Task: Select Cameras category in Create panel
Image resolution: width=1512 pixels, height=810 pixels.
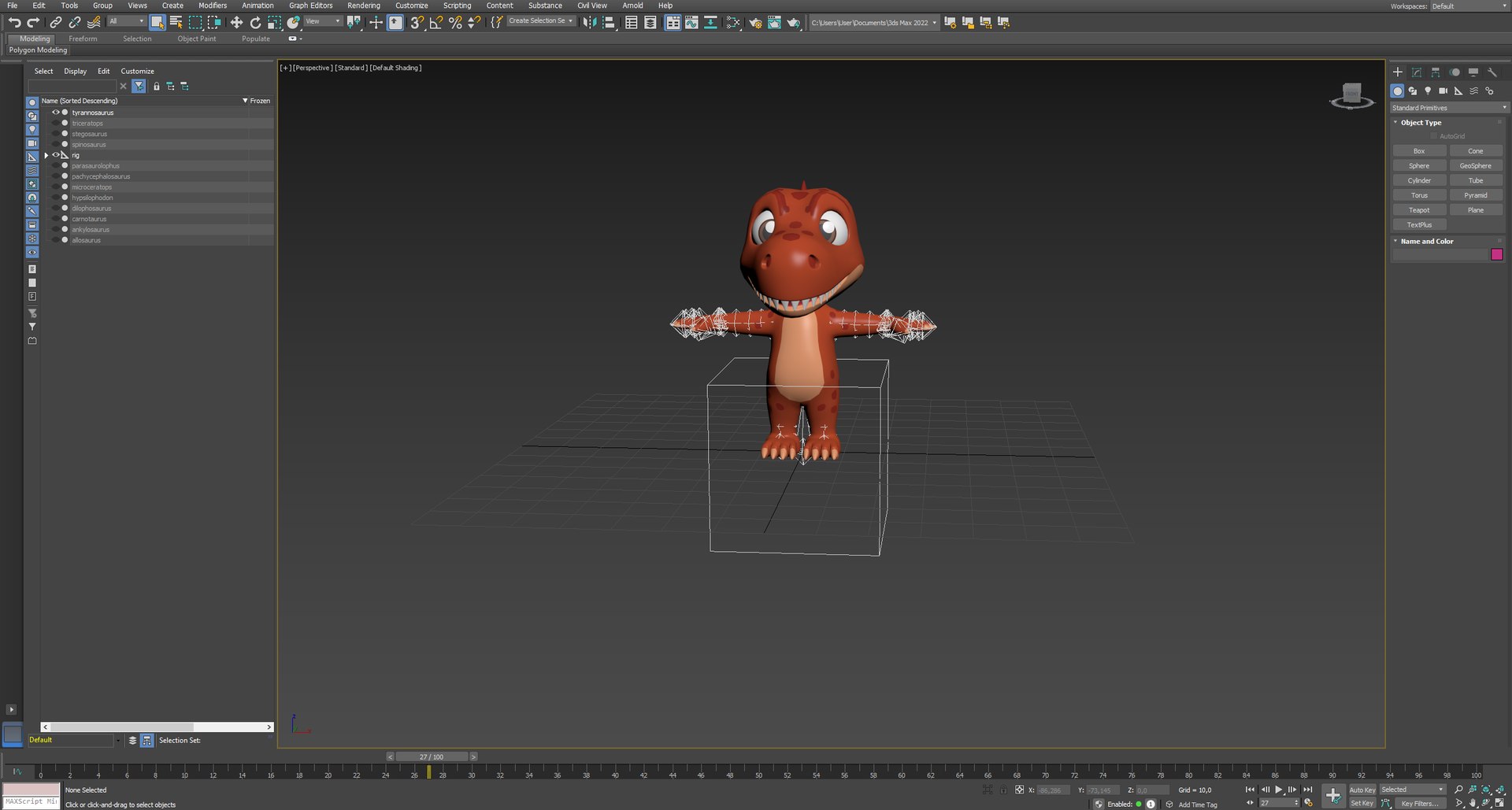Action: 1443,91
